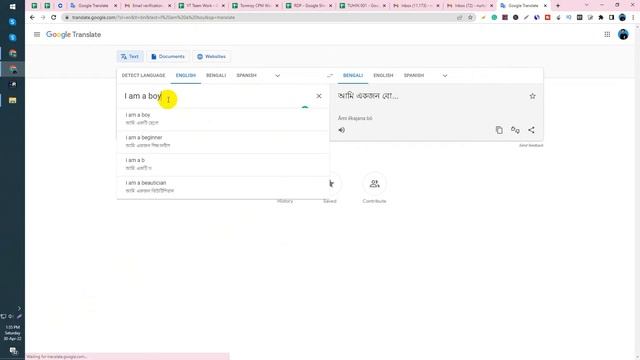640x360 pixels.
Task: Go forward in the browser
Action: [43, 18]
